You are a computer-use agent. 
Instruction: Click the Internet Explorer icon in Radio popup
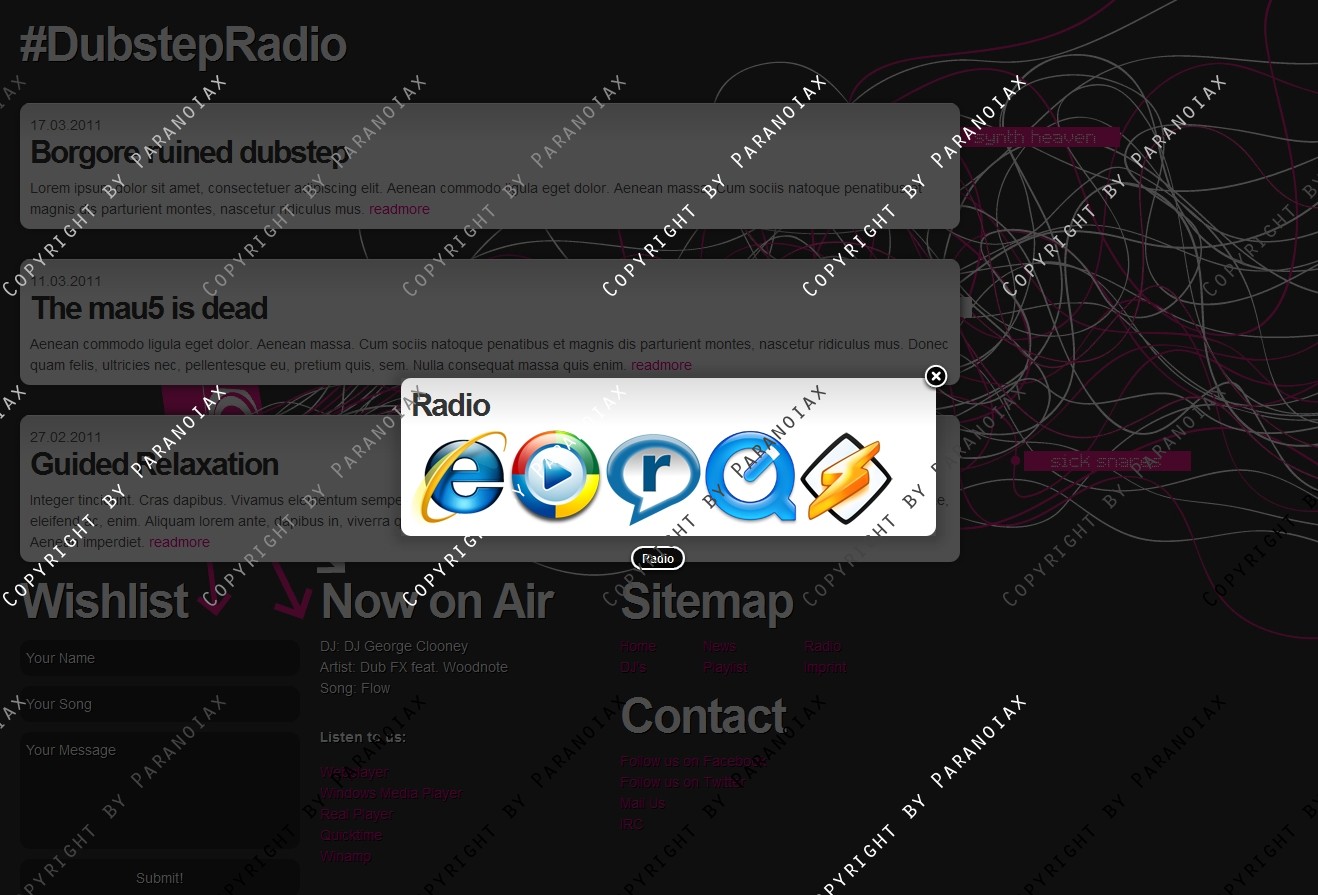[x=461, y=478]
